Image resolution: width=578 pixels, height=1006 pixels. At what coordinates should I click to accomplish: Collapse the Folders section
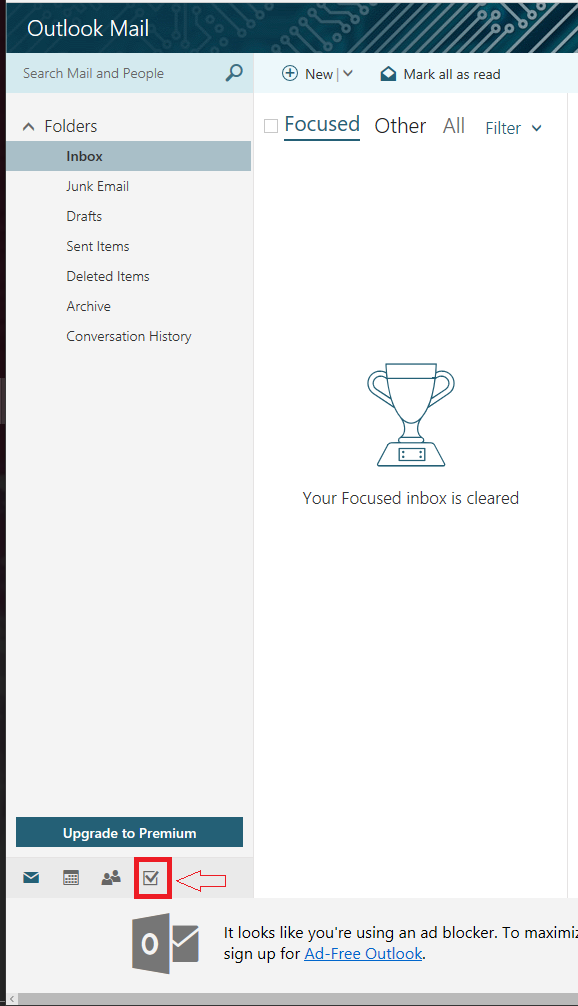[x=28, y=126]
